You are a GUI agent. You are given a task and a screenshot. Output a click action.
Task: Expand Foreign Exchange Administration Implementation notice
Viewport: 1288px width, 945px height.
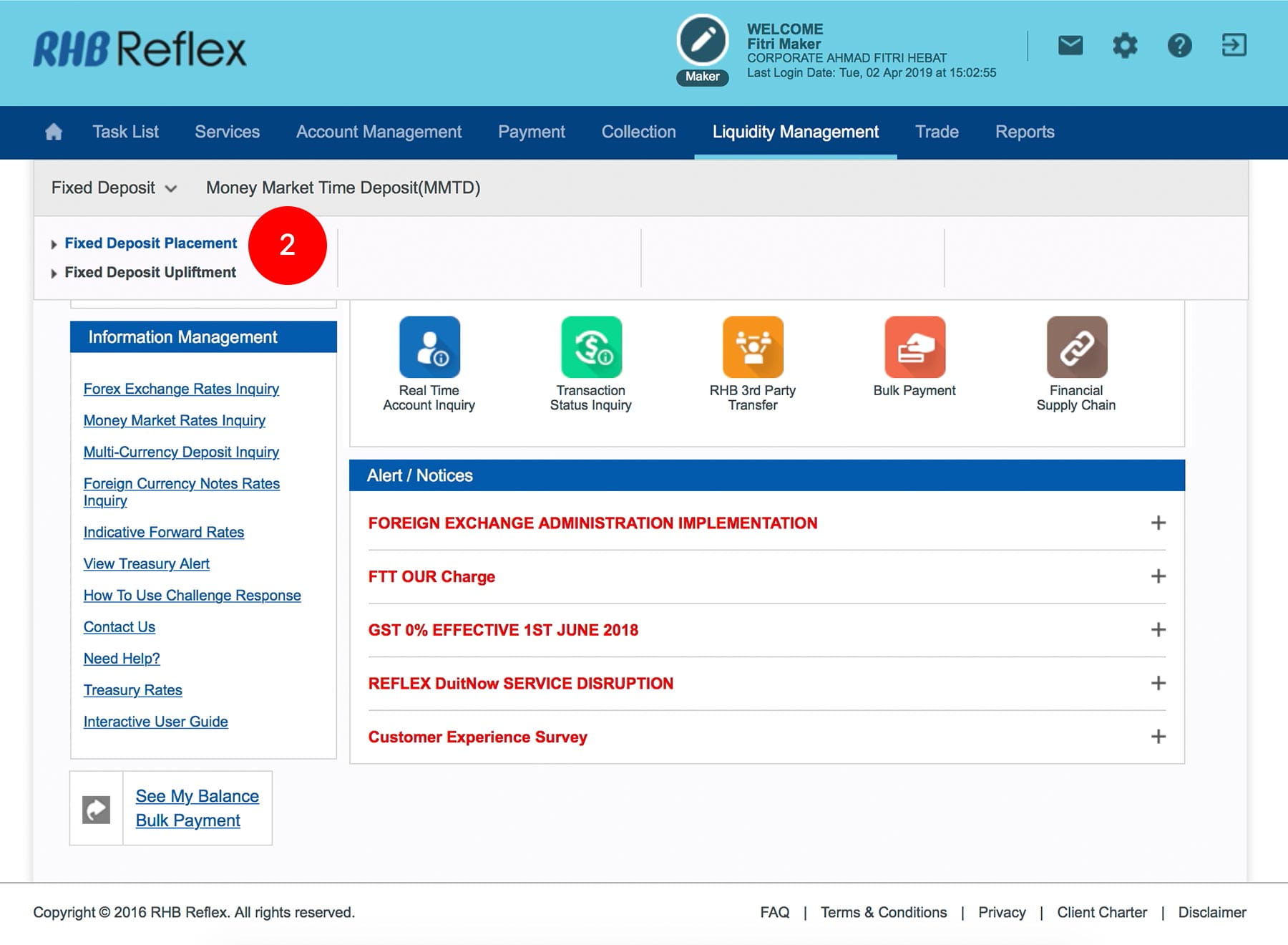click(1158, 523)
